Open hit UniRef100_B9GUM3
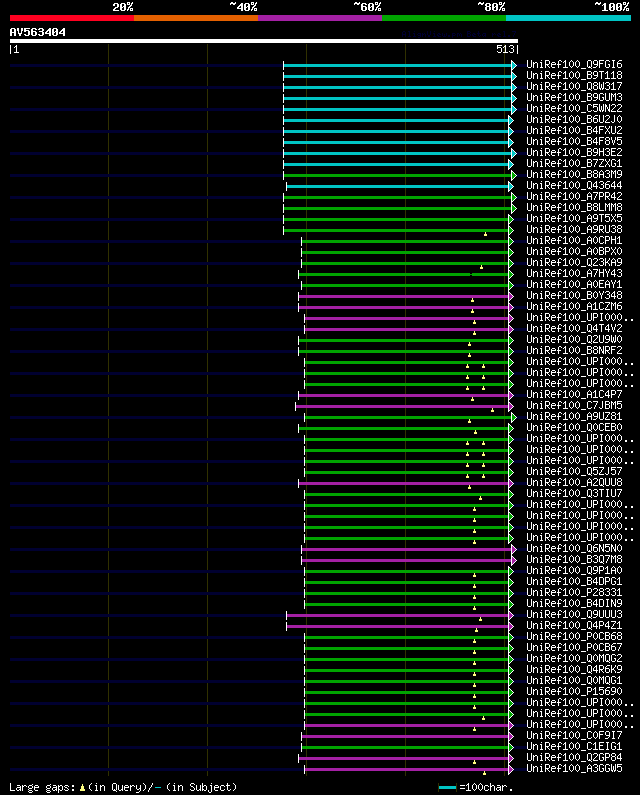 [x=574, y=97]
